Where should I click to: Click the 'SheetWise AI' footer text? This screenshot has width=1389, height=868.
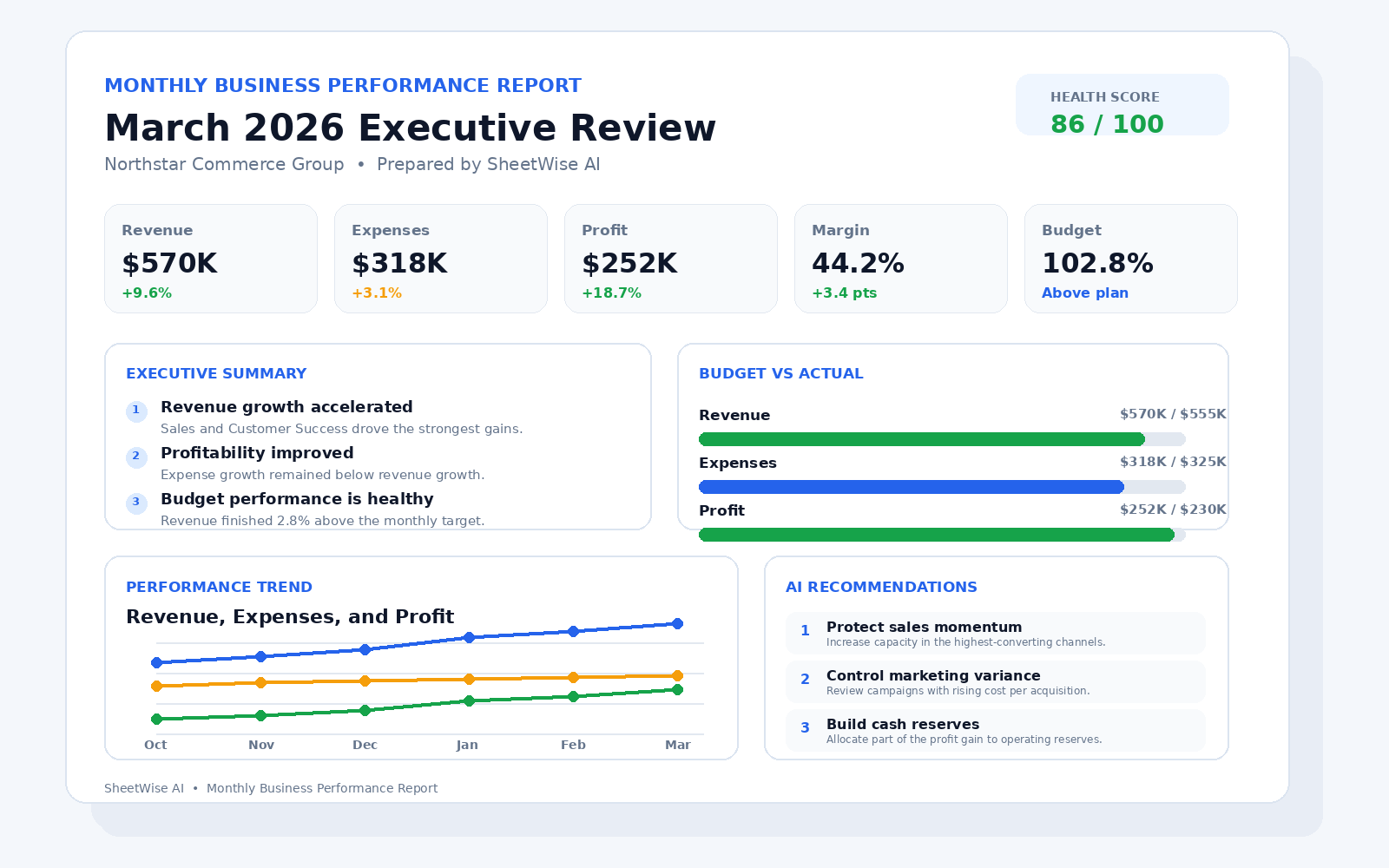click(x=144, y=788)
